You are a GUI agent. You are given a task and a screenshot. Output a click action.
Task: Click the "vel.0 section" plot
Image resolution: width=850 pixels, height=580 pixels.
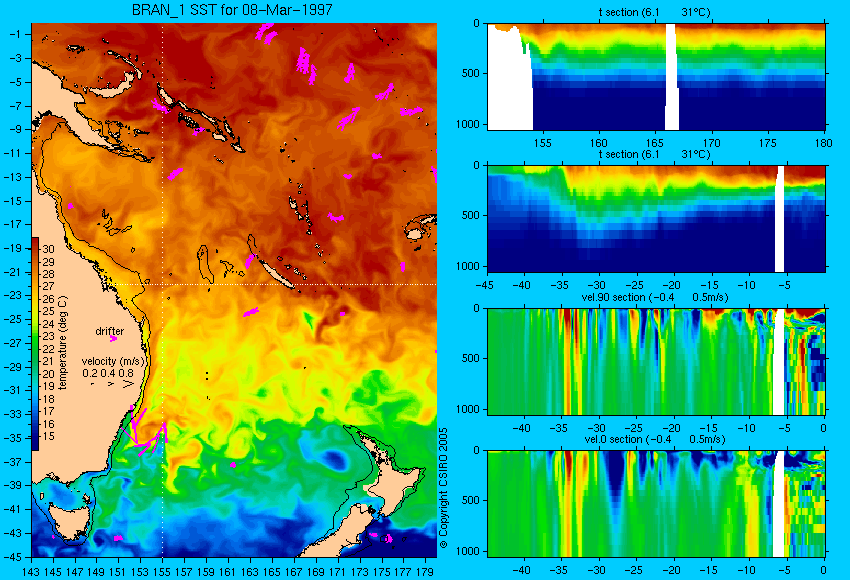point(656,504)
